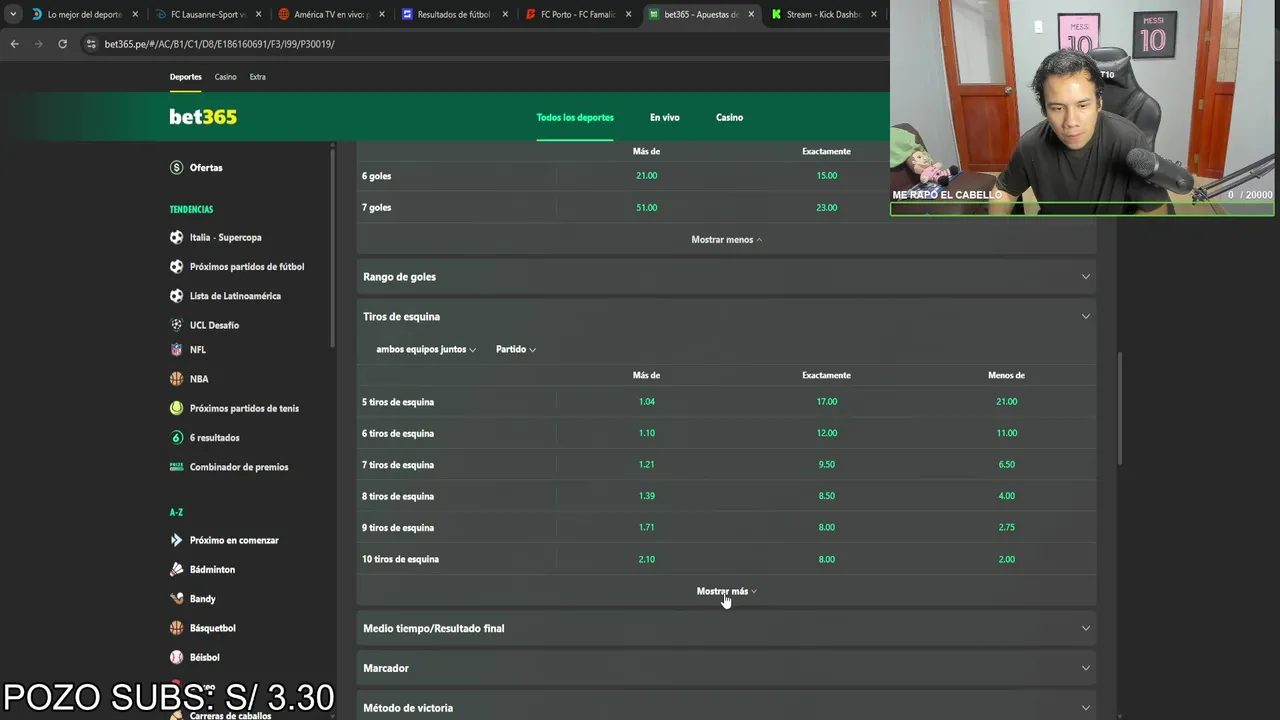Bet Exactamente 10 tiros de esquina 8.00

point(827,559)
